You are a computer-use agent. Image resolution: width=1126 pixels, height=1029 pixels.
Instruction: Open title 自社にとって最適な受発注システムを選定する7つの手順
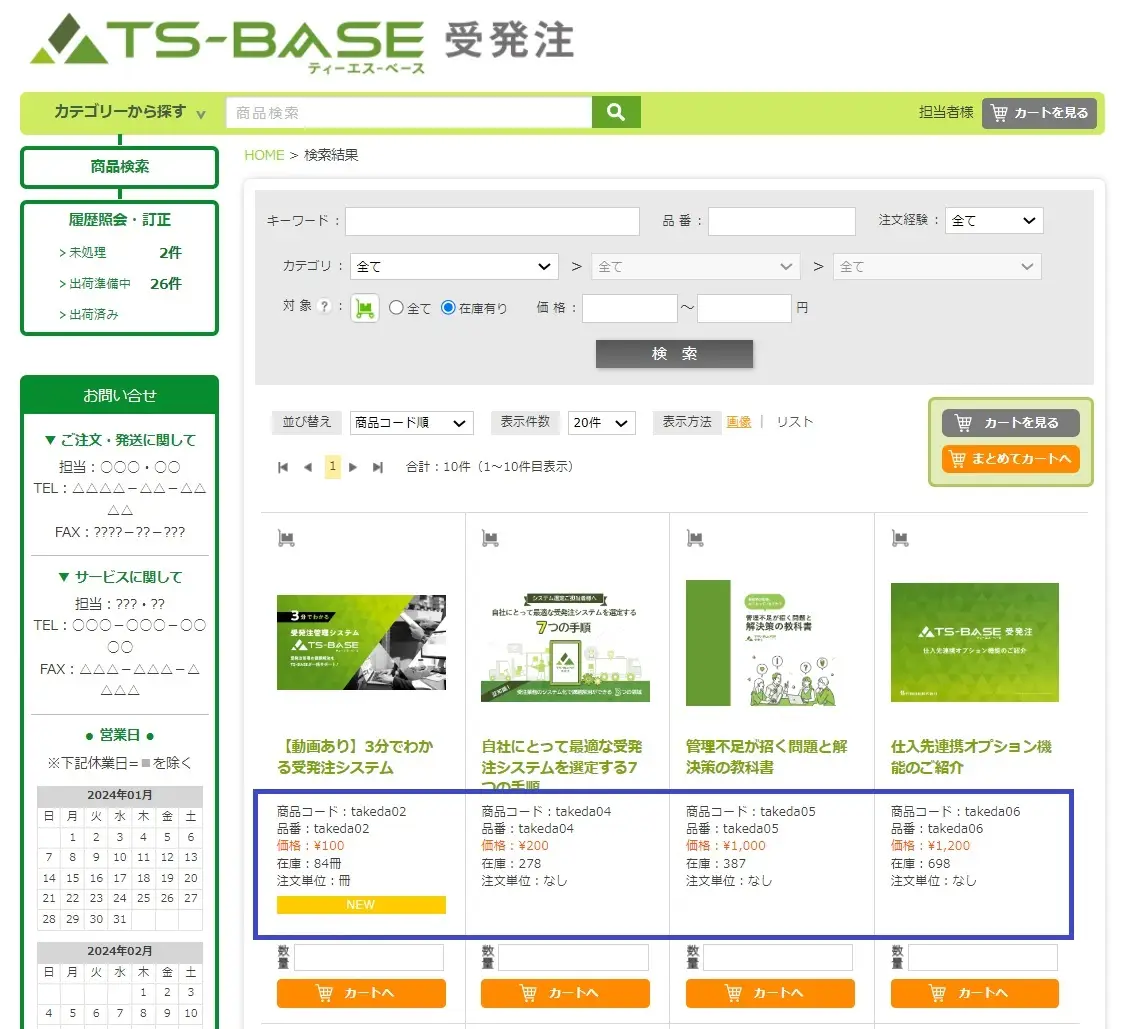tap(562, 765)
